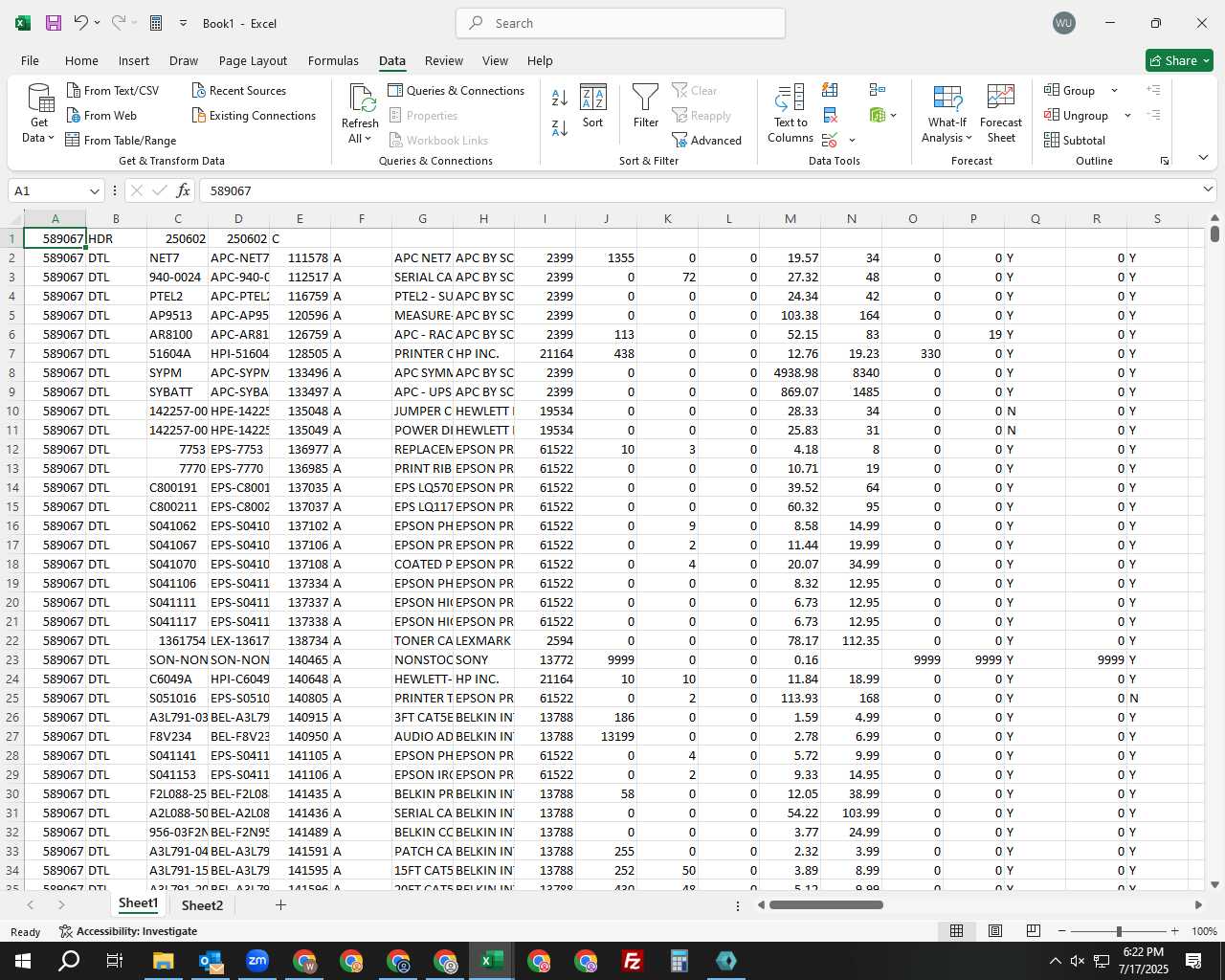1225x980 pixels.
Task: Create a Forecast Sheet
Action: 1001,114
